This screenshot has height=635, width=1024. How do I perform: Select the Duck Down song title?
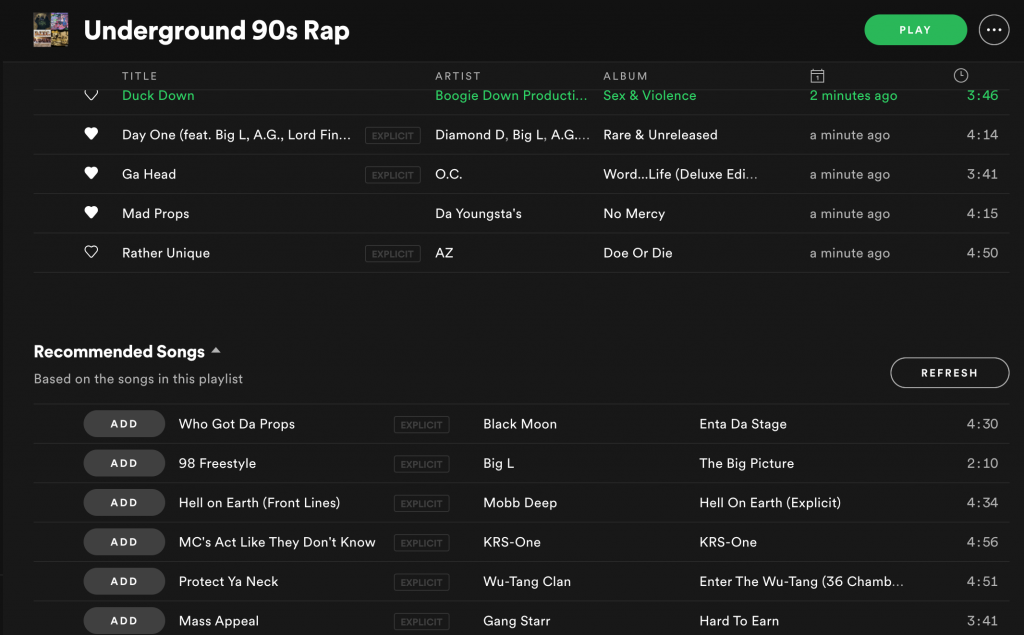[x=158, y=95]
